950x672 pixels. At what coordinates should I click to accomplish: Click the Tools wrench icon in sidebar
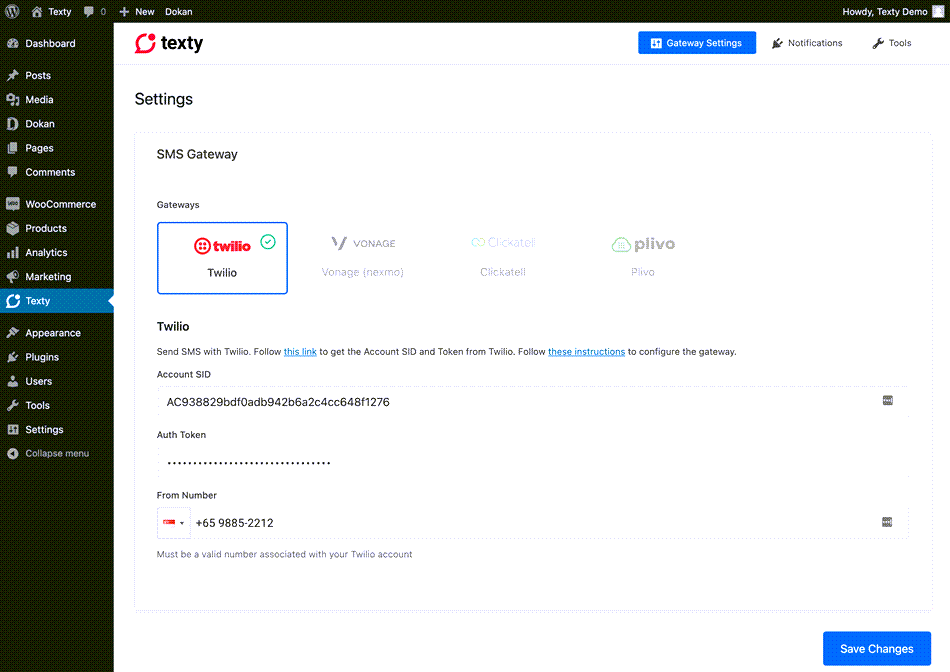coord(13,405)
